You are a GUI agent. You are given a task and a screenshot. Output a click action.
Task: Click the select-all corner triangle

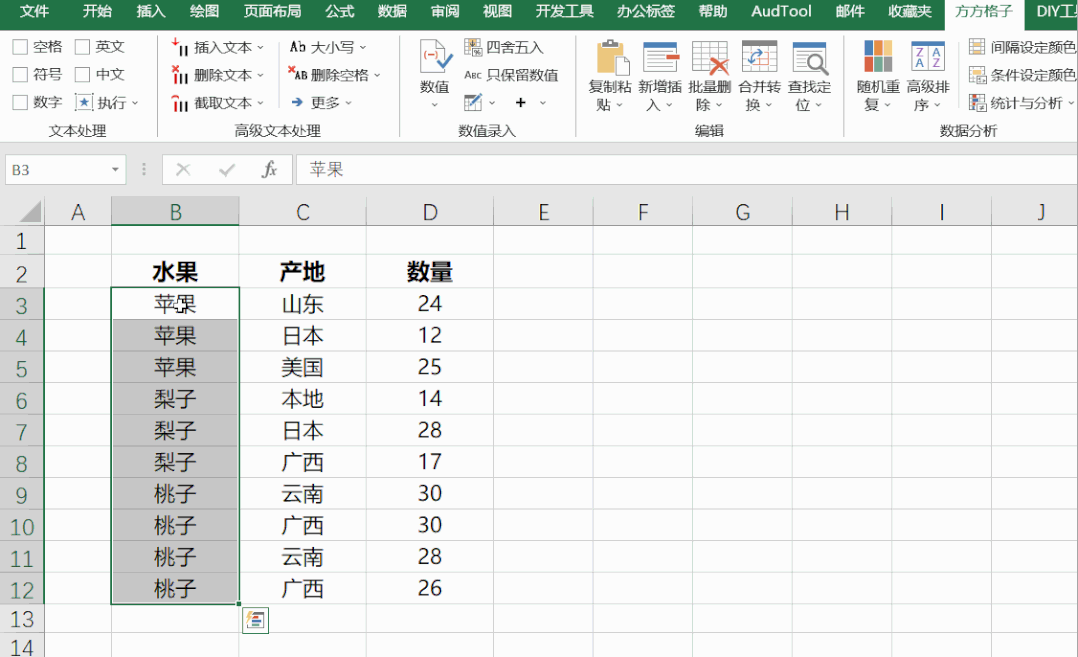point(29,212)
